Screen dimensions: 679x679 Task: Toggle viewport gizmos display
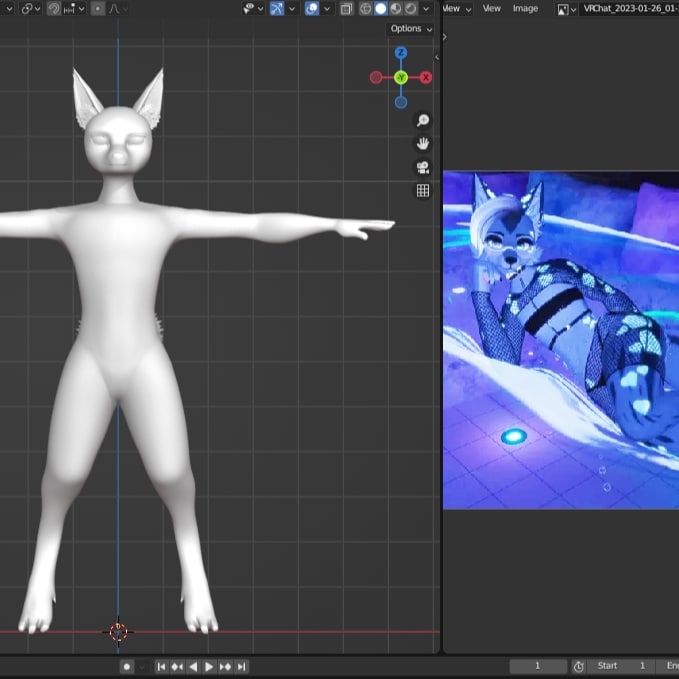coord(277,9)
